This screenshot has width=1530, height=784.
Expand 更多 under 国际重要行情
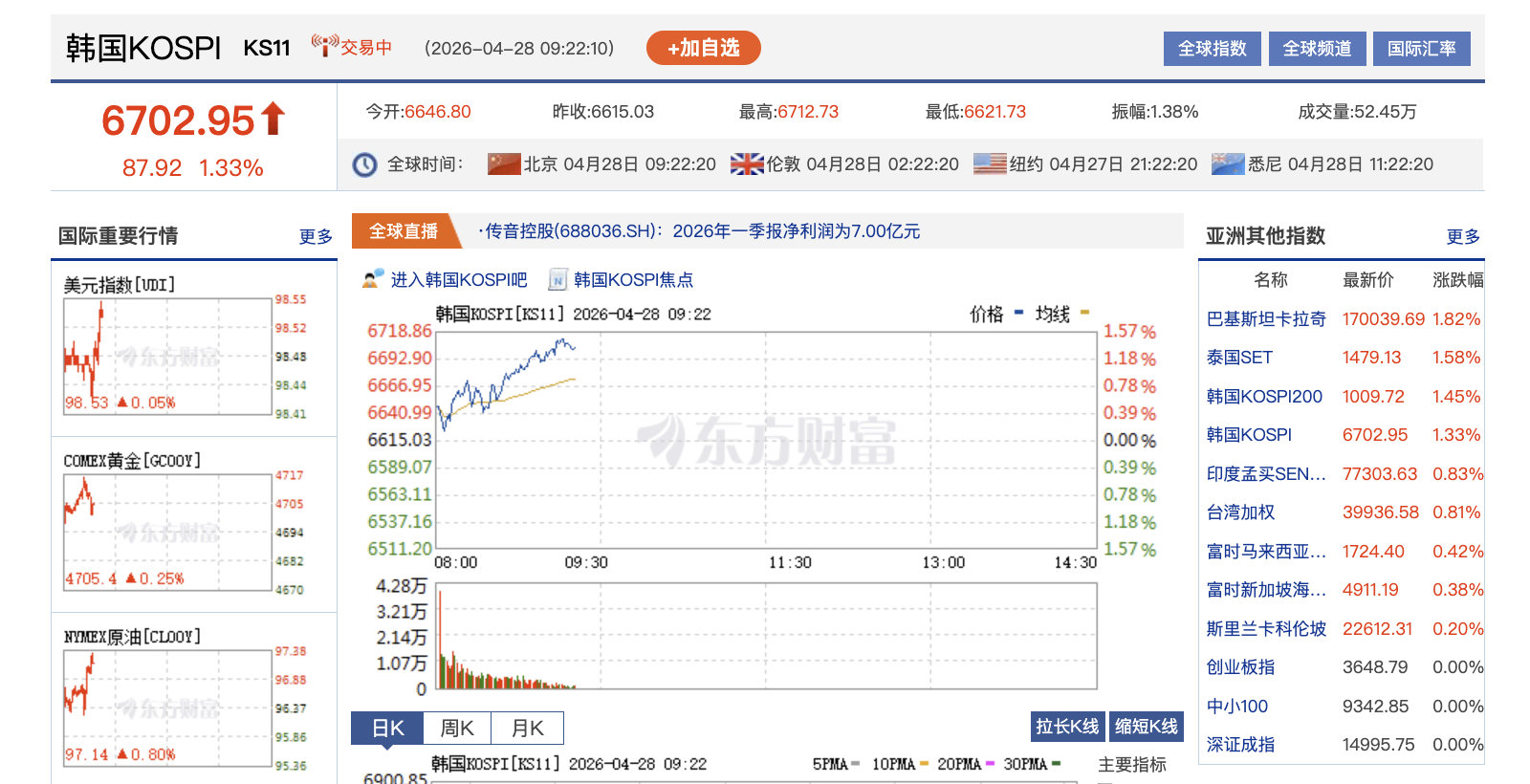pos(316,236)
